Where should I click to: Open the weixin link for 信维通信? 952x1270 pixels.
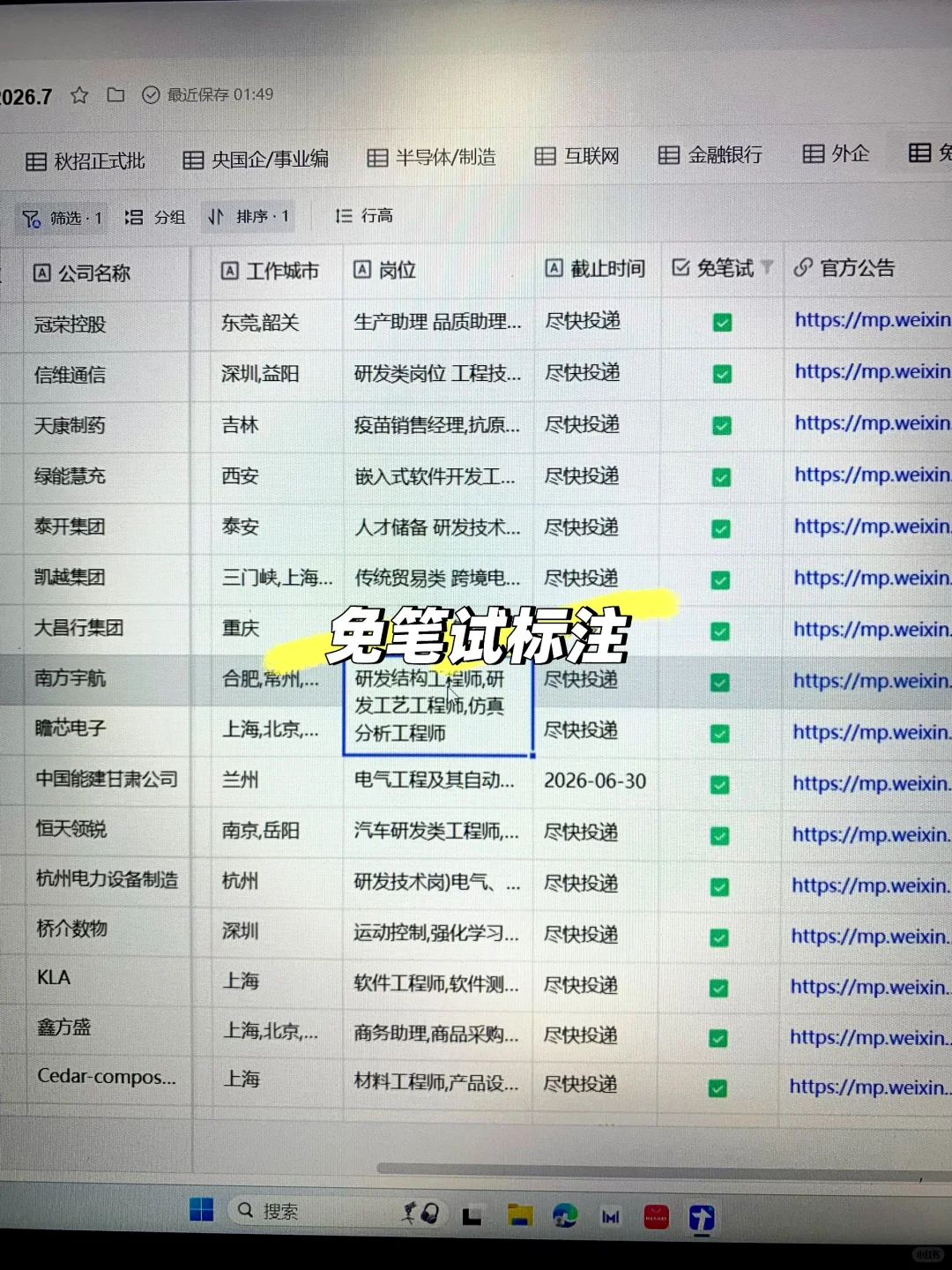pyautogui.click(x=872, y=371)
